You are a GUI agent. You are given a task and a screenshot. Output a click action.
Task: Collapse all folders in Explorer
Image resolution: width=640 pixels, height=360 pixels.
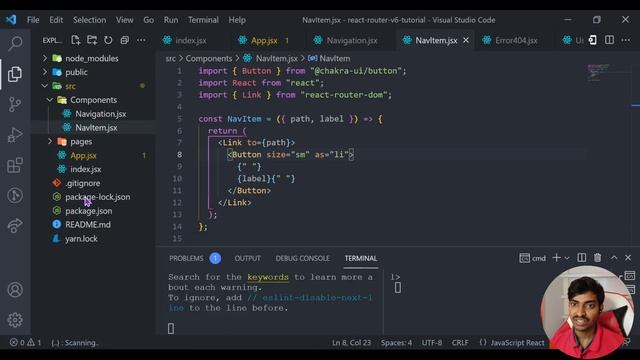pos(124,40)
